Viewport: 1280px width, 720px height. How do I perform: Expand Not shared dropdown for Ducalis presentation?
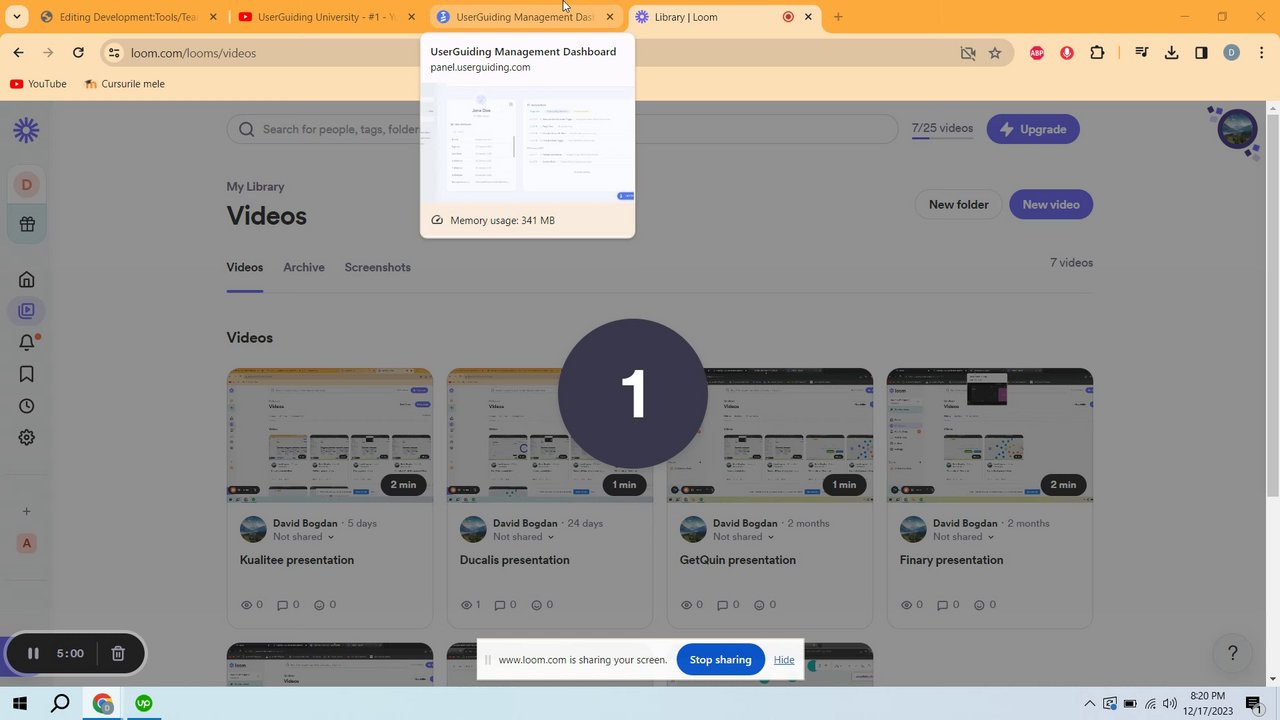[524, 537]
